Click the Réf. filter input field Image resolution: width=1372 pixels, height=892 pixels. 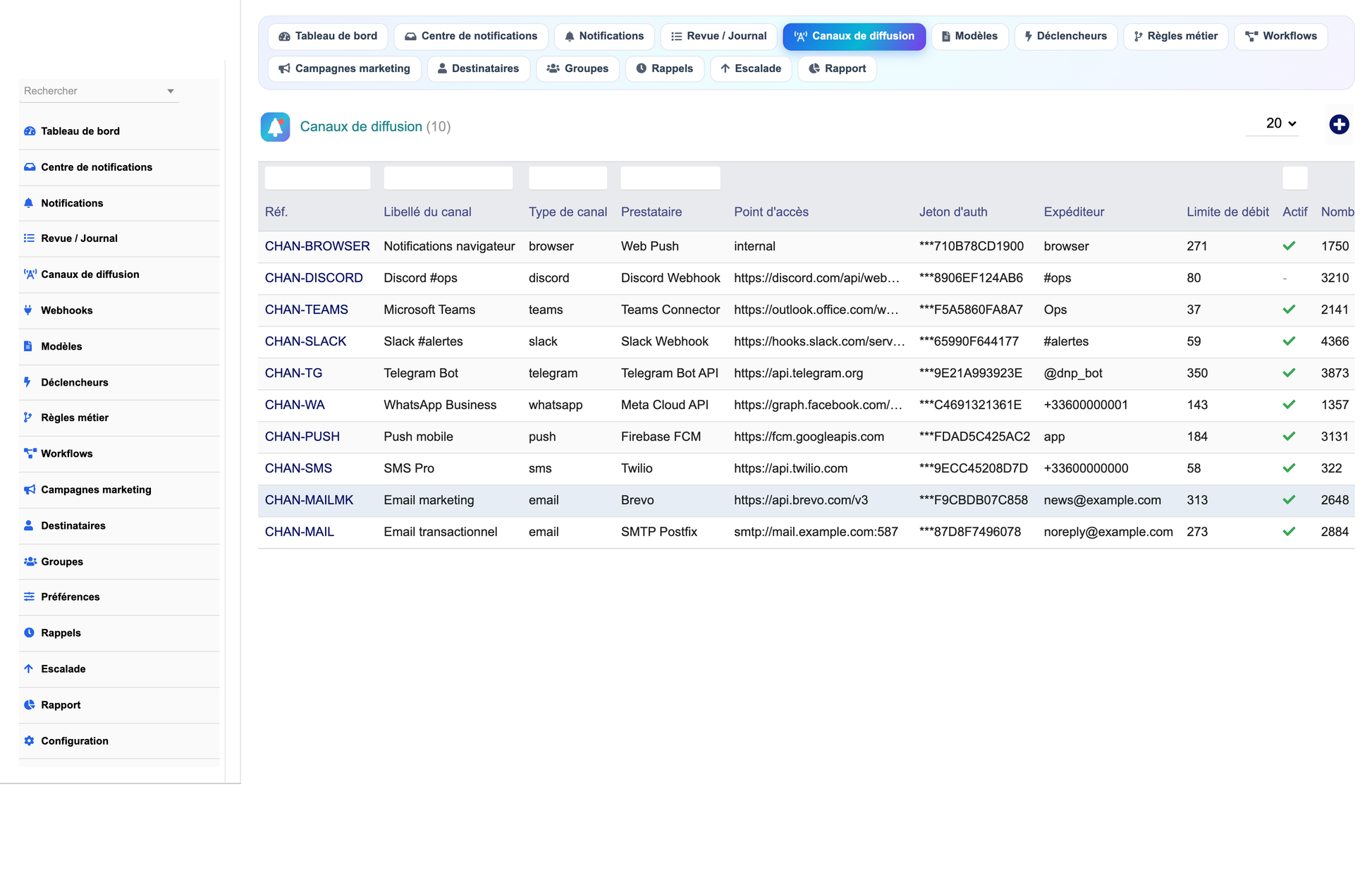click(317, 178)
